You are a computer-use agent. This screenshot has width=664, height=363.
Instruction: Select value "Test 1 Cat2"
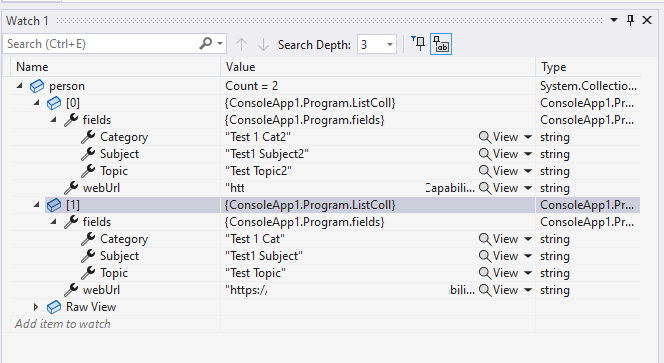pyautogui.click(x=257, y=137)
